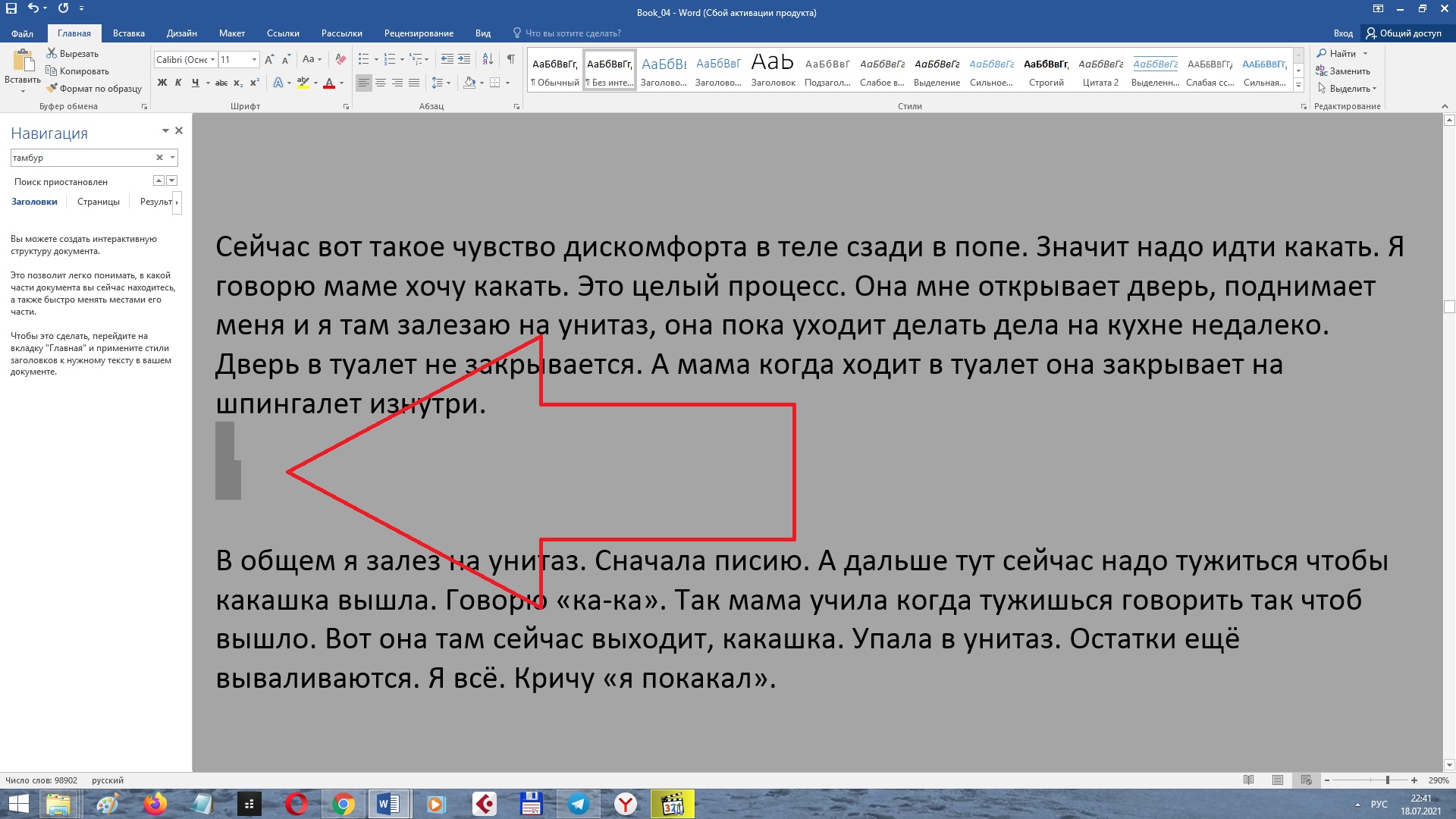Copy selection with Копировать
The height and width of the screenshot is (819, 1456).
tap(77, 71)
